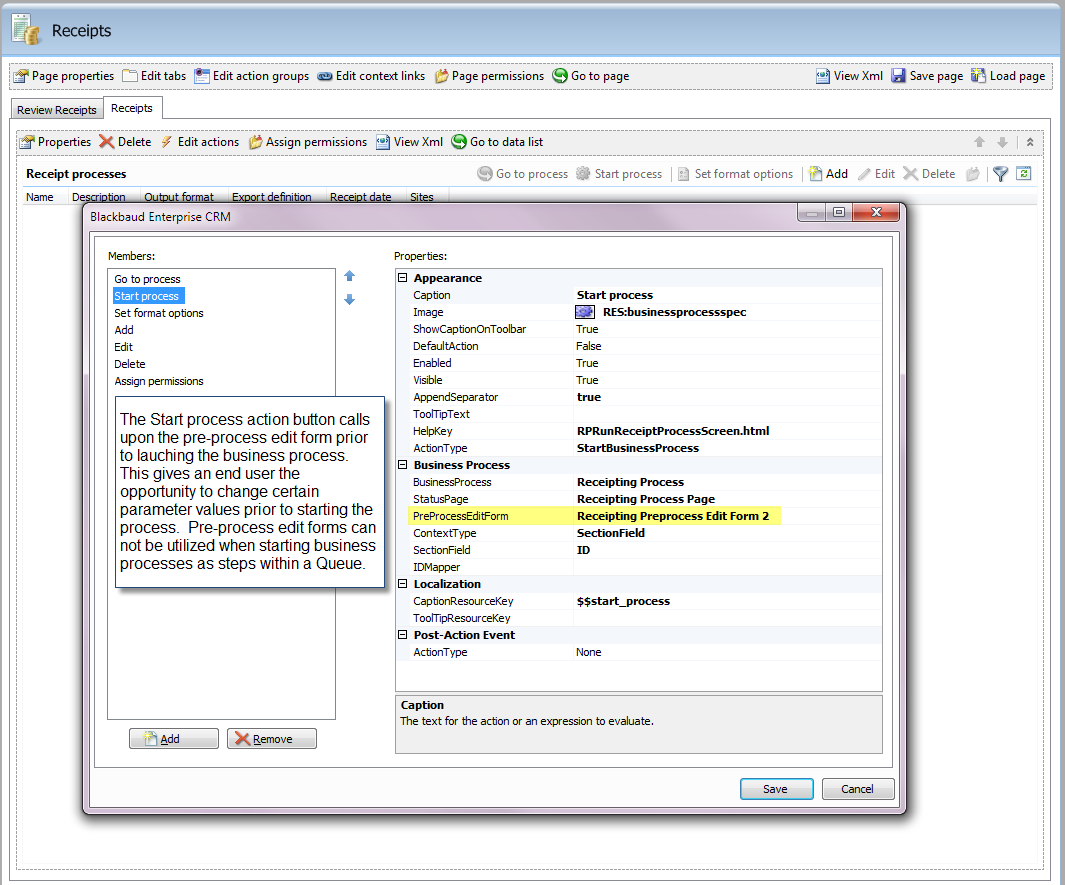Click the Add button below Members list
Viewport: 1065px width, 885px height.
pos(174,739)
